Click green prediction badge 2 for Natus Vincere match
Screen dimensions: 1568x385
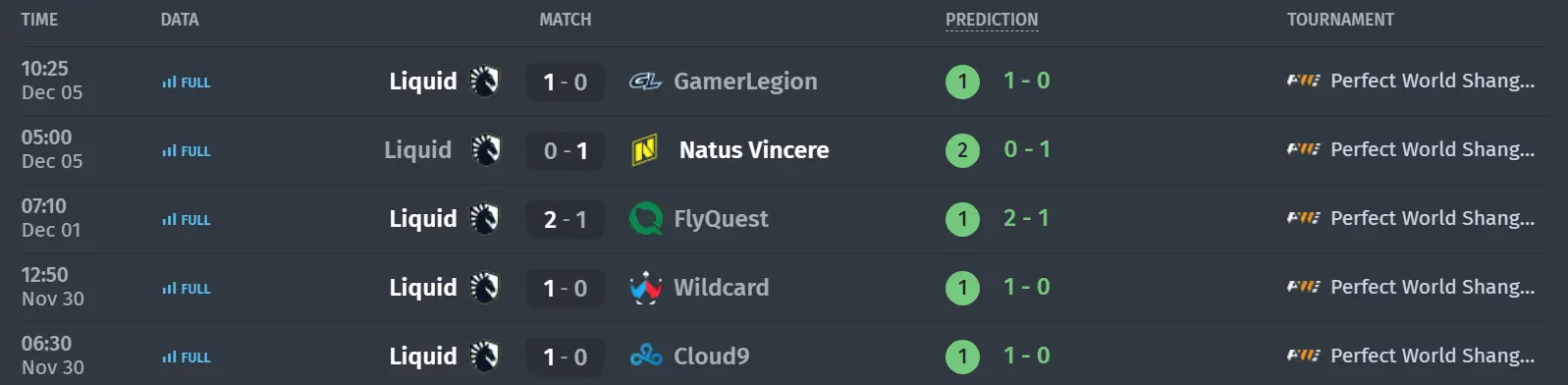[962, 150]
